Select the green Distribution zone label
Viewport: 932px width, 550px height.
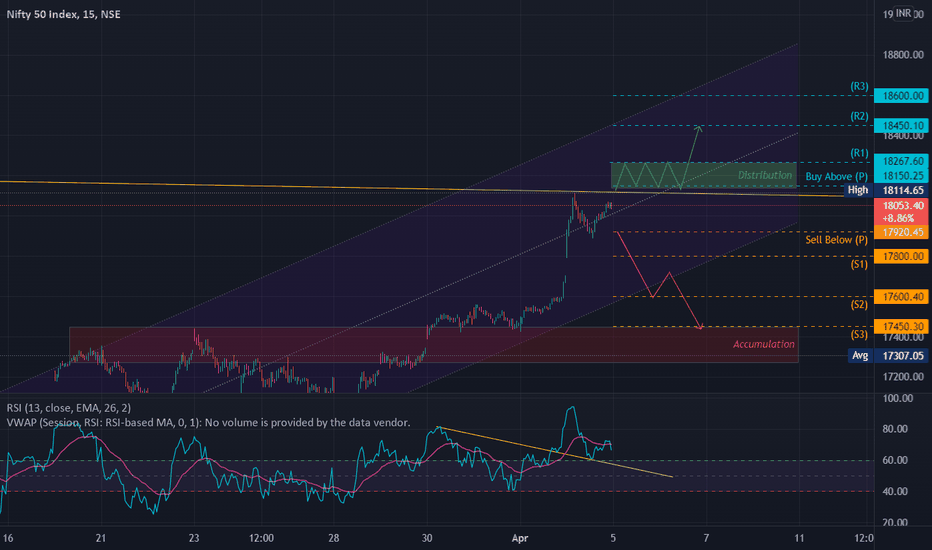point(765,175)
